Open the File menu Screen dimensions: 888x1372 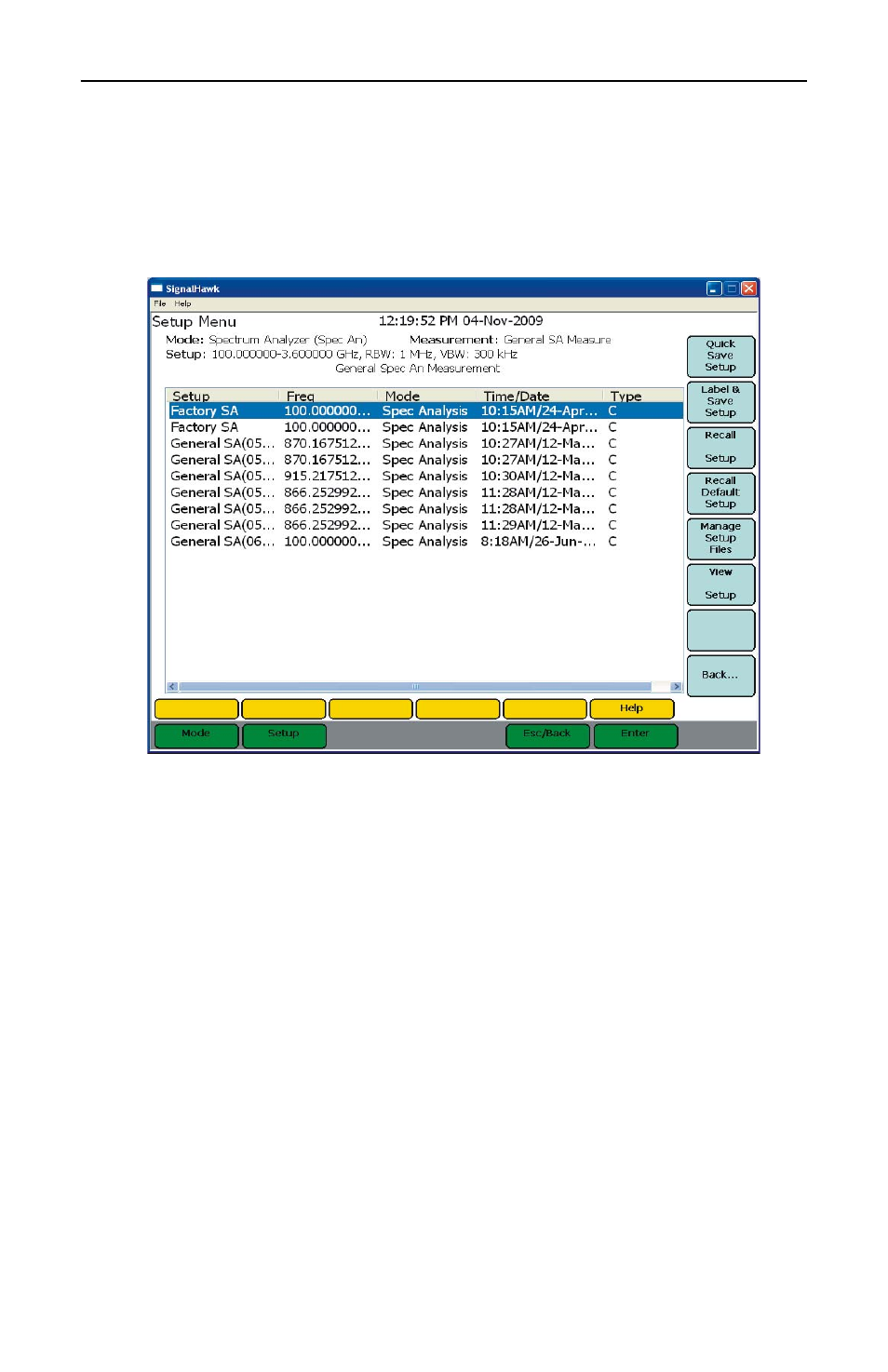tap(159, 303)
